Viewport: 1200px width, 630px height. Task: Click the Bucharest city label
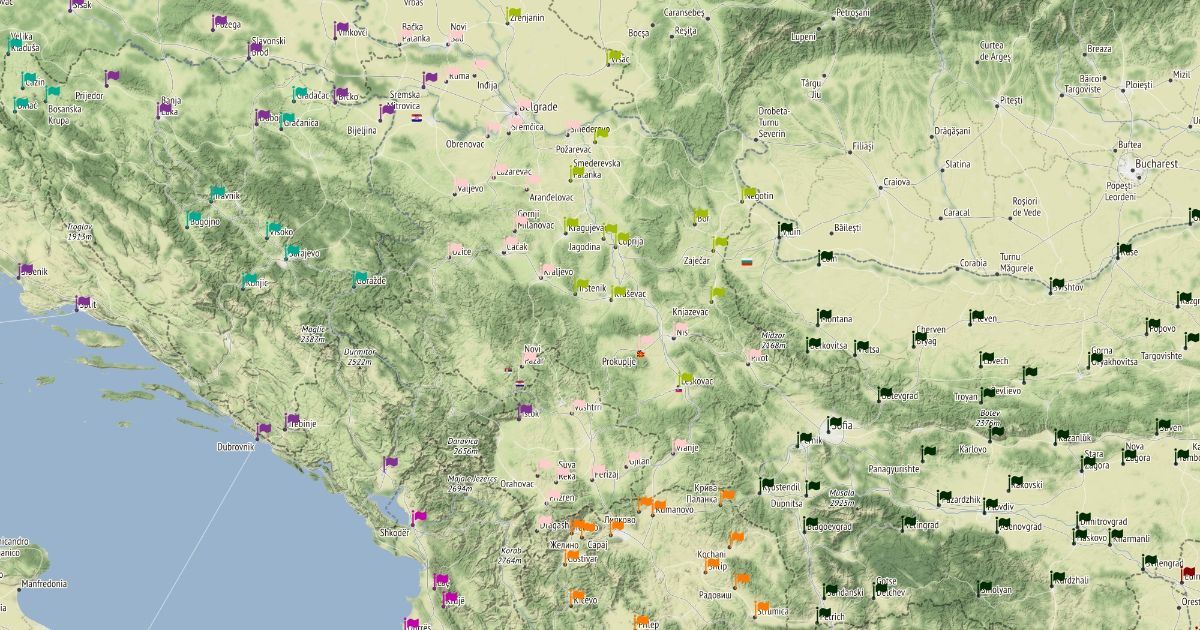click(1157, 162)
